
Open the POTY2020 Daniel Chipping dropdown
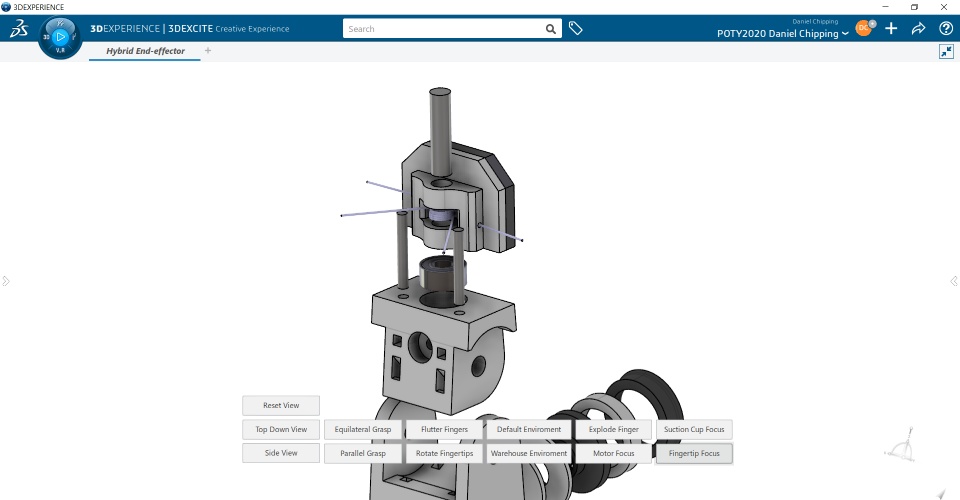(x=782, y=34)
